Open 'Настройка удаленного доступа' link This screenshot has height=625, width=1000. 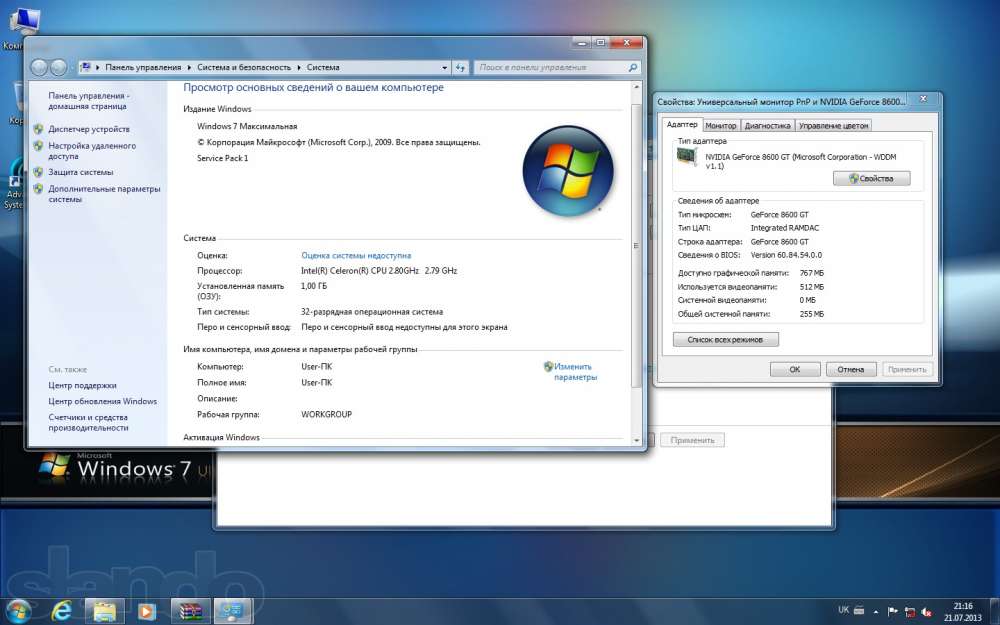click(92, 151)
